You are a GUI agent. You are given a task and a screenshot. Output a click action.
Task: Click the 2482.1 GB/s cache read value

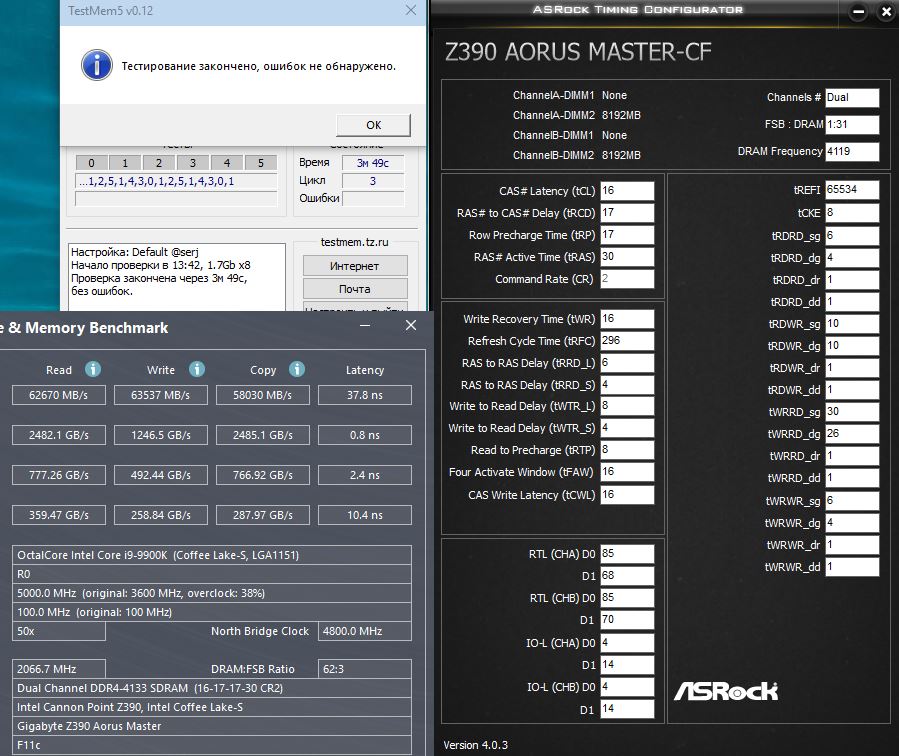[x=58, y=435]
